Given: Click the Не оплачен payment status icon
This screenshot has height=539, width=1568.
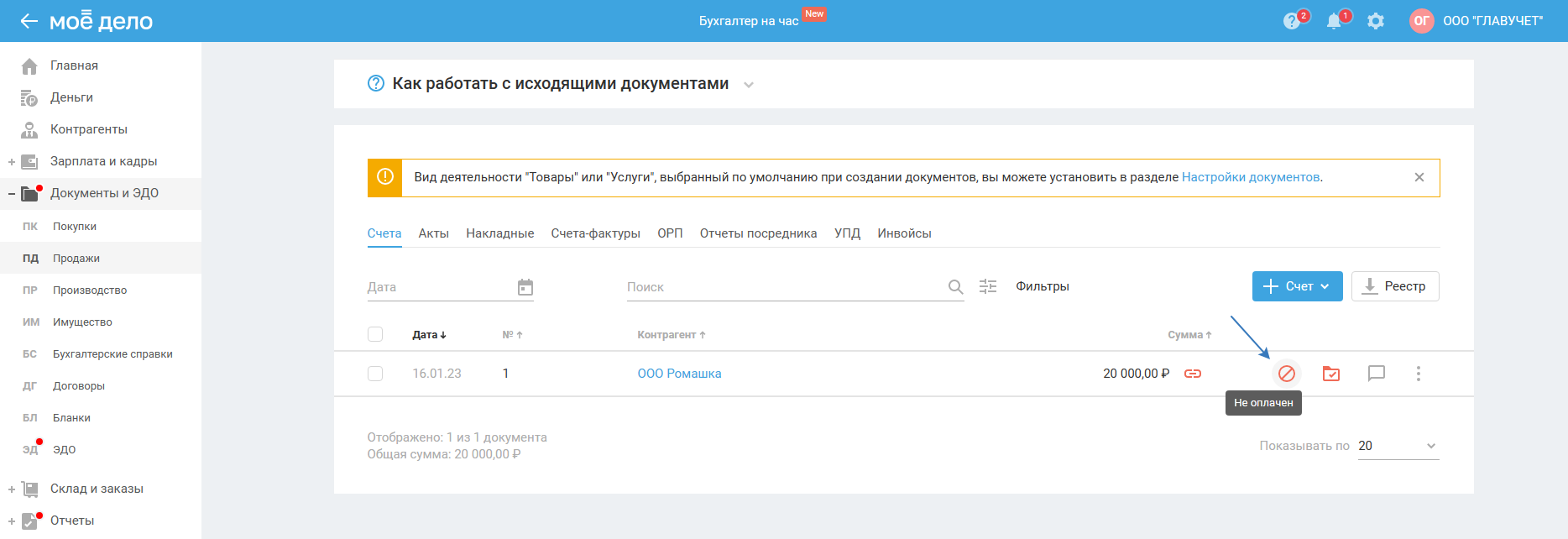Looking at the screenshot, I should coord(1287,374).
